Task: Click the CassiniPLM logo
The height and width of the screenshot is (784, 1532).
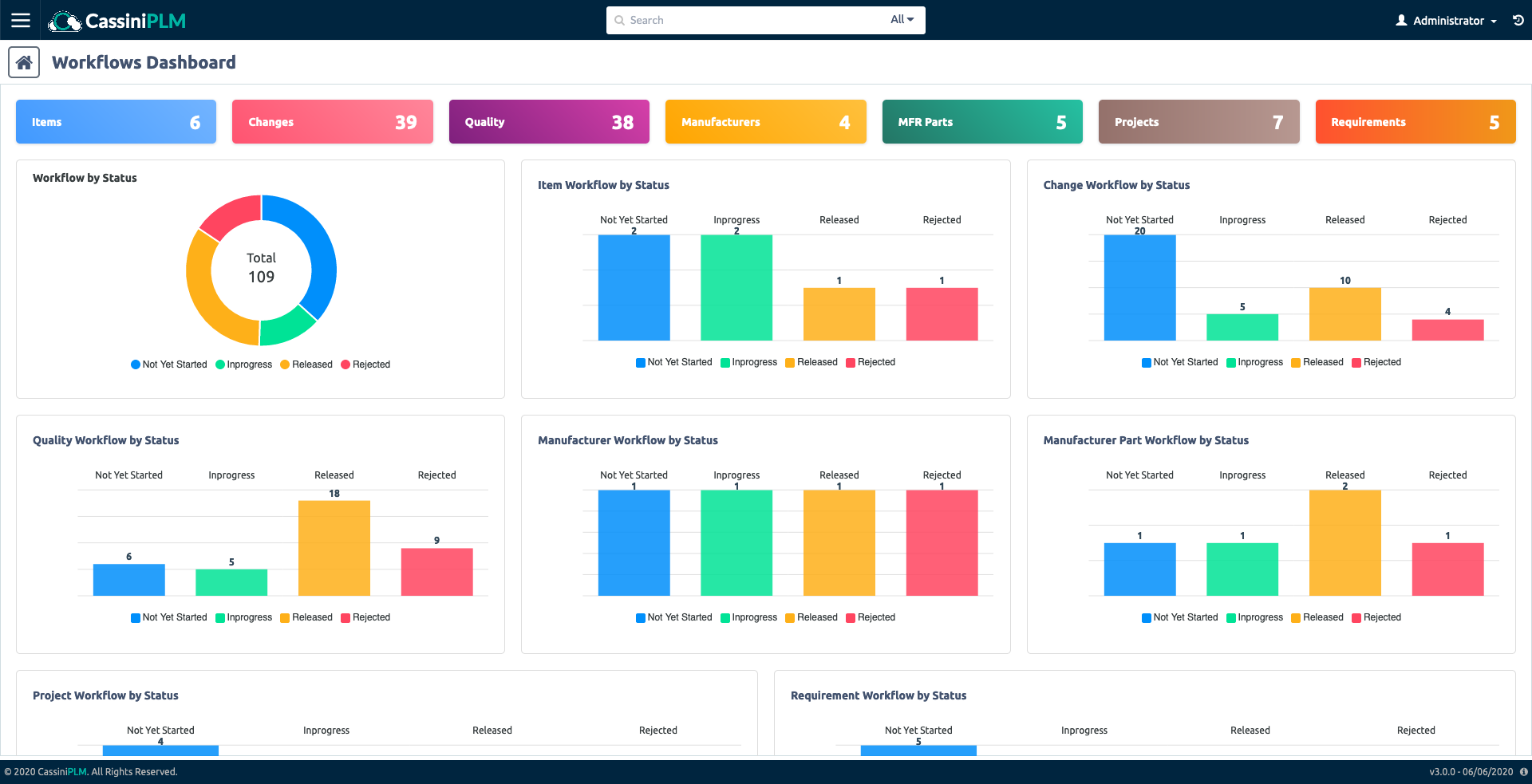Action: coord(117,21)
